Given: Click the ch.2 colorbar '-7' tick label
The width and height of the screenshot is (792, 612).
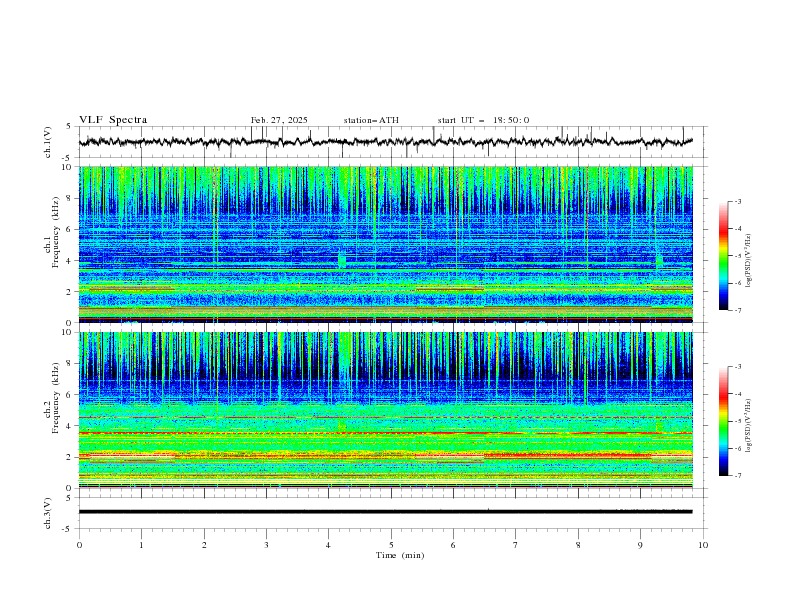Looking at the screenshot, I should (x=737, y=475).
